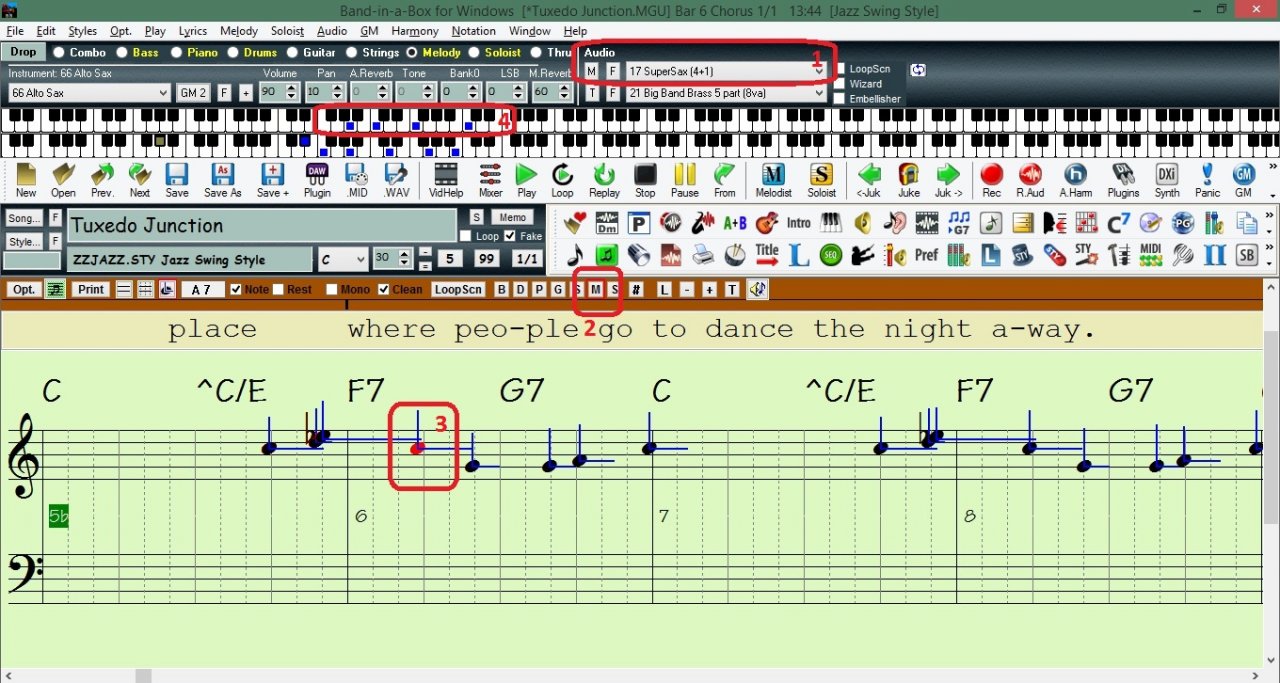
Task: Create a new song with the New icon
Action: tap(26, 180)
